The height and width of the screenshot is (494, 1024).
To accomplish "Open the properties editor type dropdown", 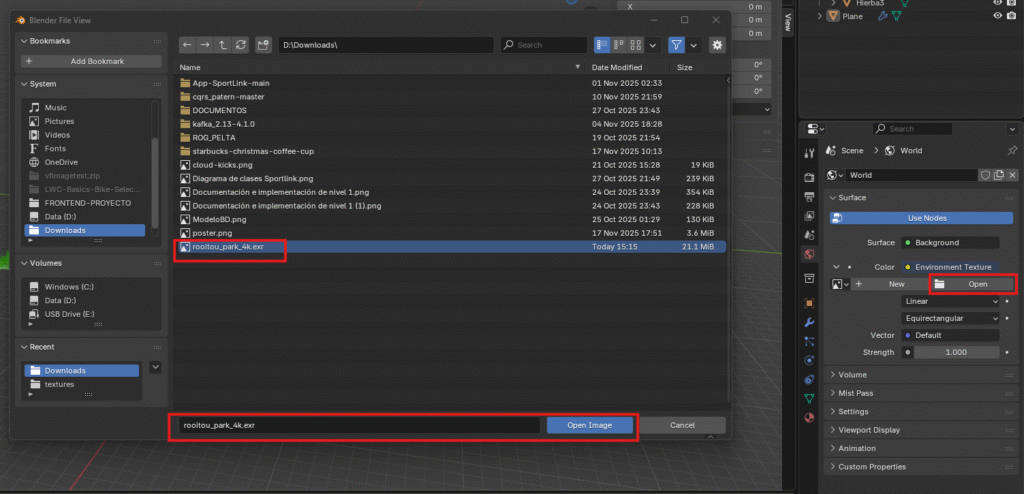I will click(816, 129).
